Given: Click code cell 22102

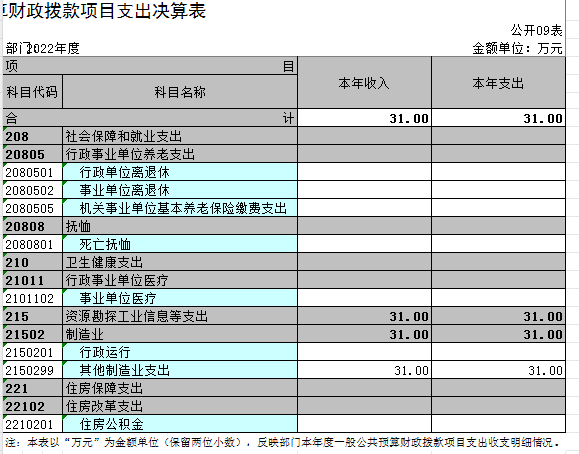Looking at the screenshot, I should click(32, 406).
